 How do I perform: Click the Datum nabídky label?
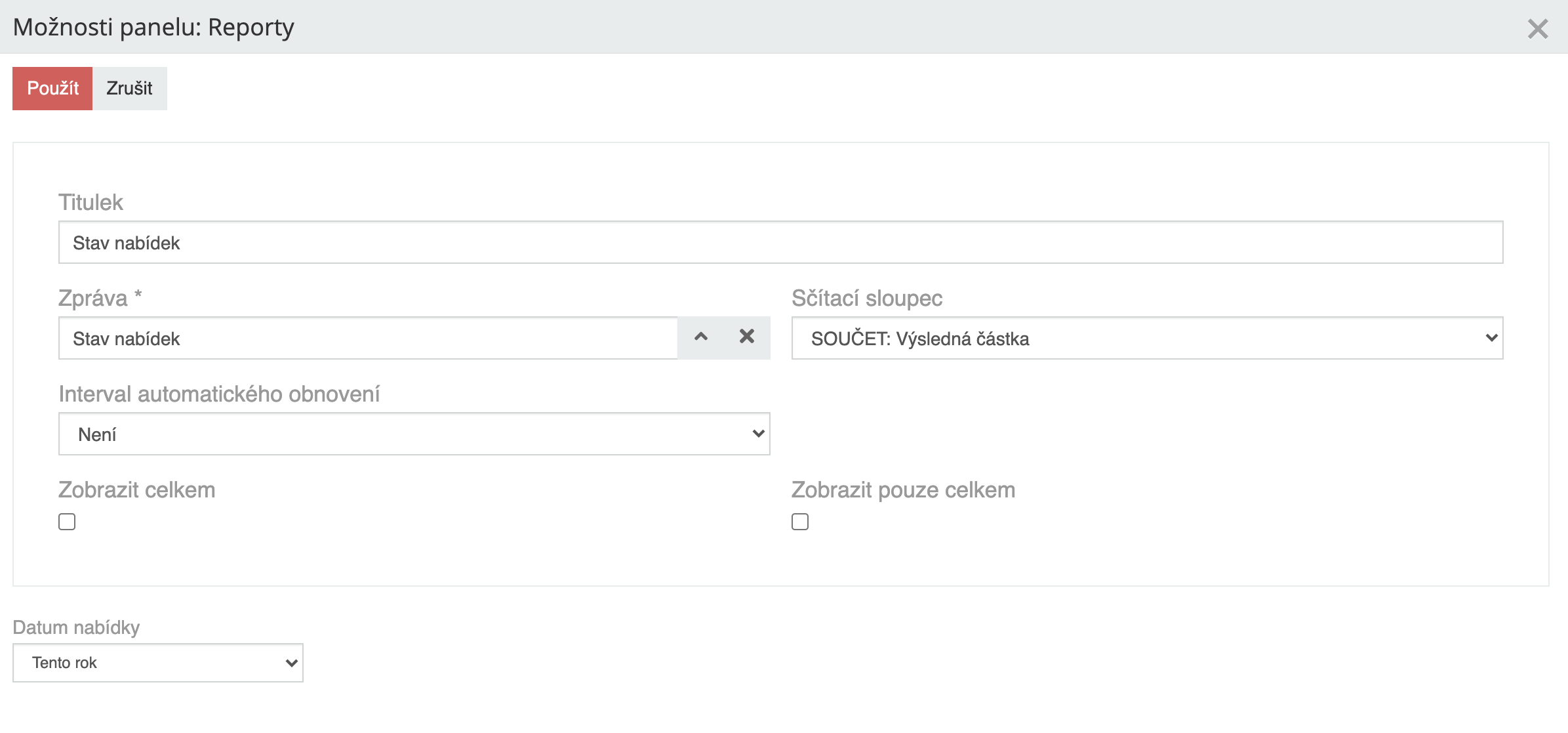click(x=76, y=627)
